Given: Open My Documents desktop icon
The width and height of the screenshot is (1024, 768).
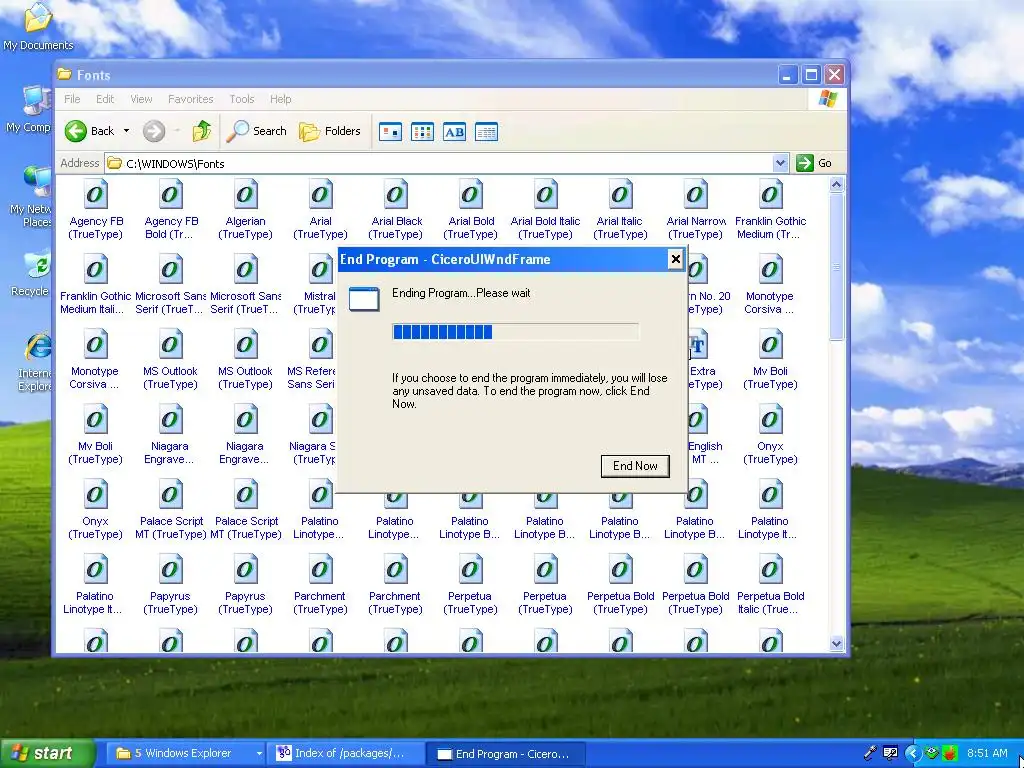Looking at the screenshot, I should tap(38, 27).
